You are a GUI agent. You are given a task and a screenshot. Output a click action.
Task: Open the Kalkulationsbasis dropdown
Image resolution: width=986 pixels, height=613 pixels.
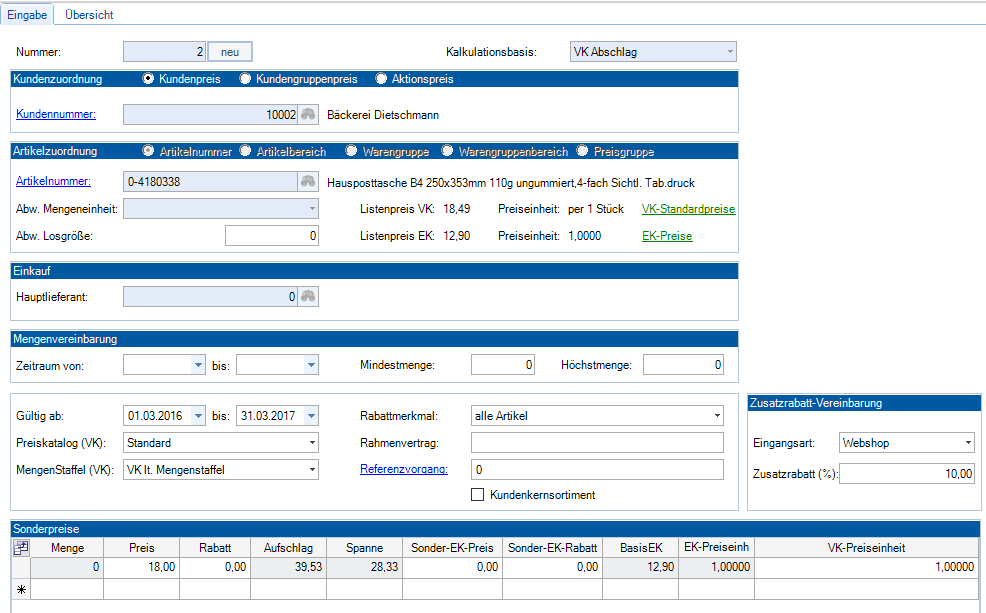click(729, 52)
